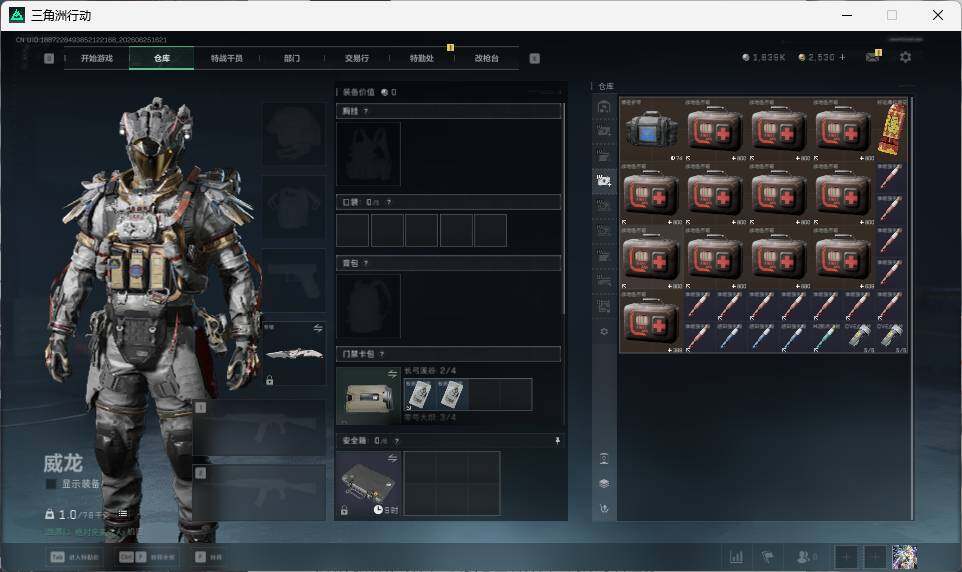The image size is (962, 572).
Task: Click second plus squad invite slot
Action: [875, 557]
